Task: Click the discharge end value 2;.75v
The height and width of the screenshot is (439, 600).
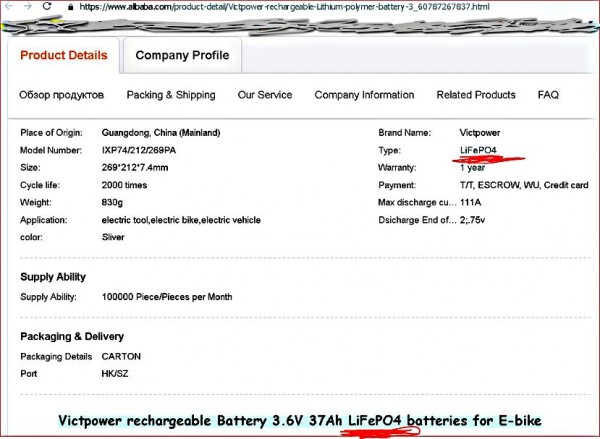Action: point(472,220)
